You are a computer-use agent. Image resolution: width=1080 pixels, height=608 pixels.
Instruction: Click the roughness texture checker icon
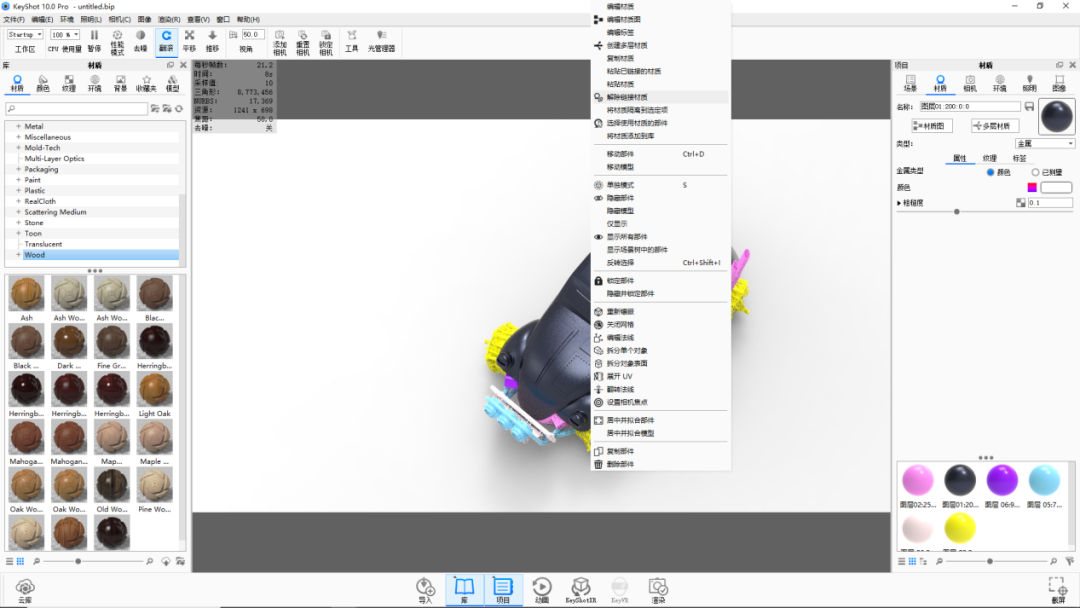[x=1021, y=203]
